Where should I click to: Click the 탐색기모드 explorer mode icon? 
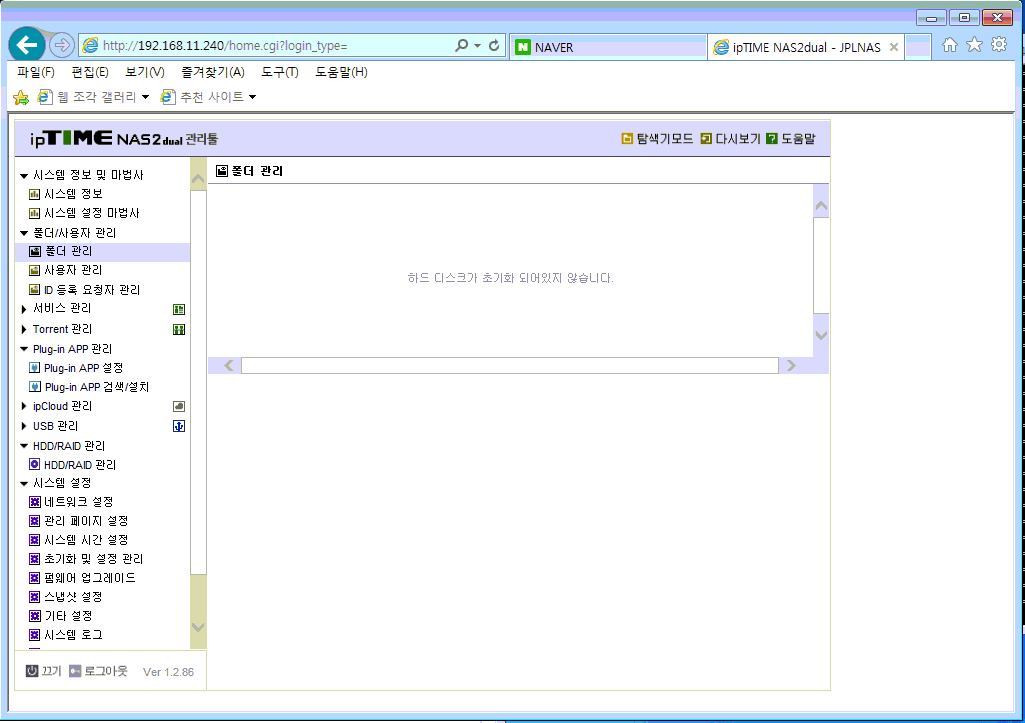pyautogui.click(x=627, y=139)
